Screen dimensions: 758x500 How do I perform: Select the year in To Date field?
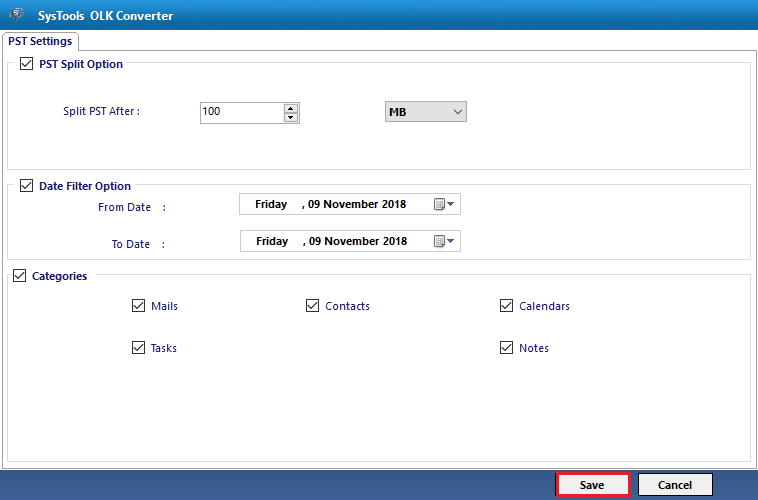(392, 241)
